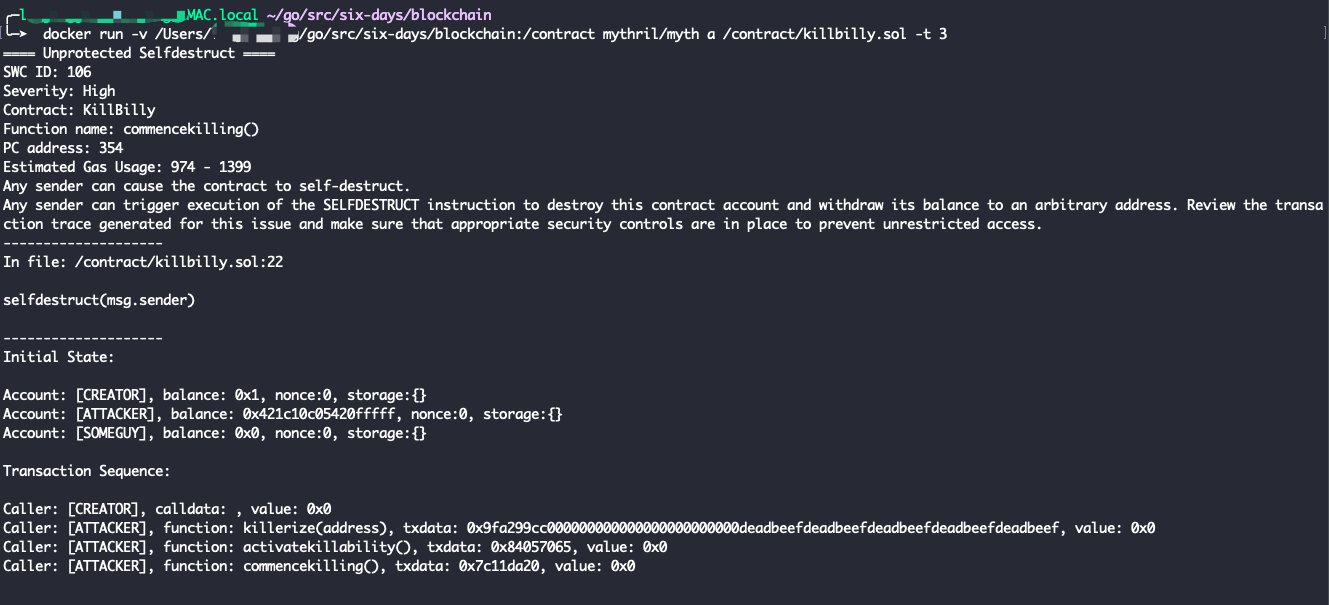Image resolution: width=1329 pixels, height=605 pixels.
Task: Click the [SOMEGUY] account line
Action: click(215, 433)
